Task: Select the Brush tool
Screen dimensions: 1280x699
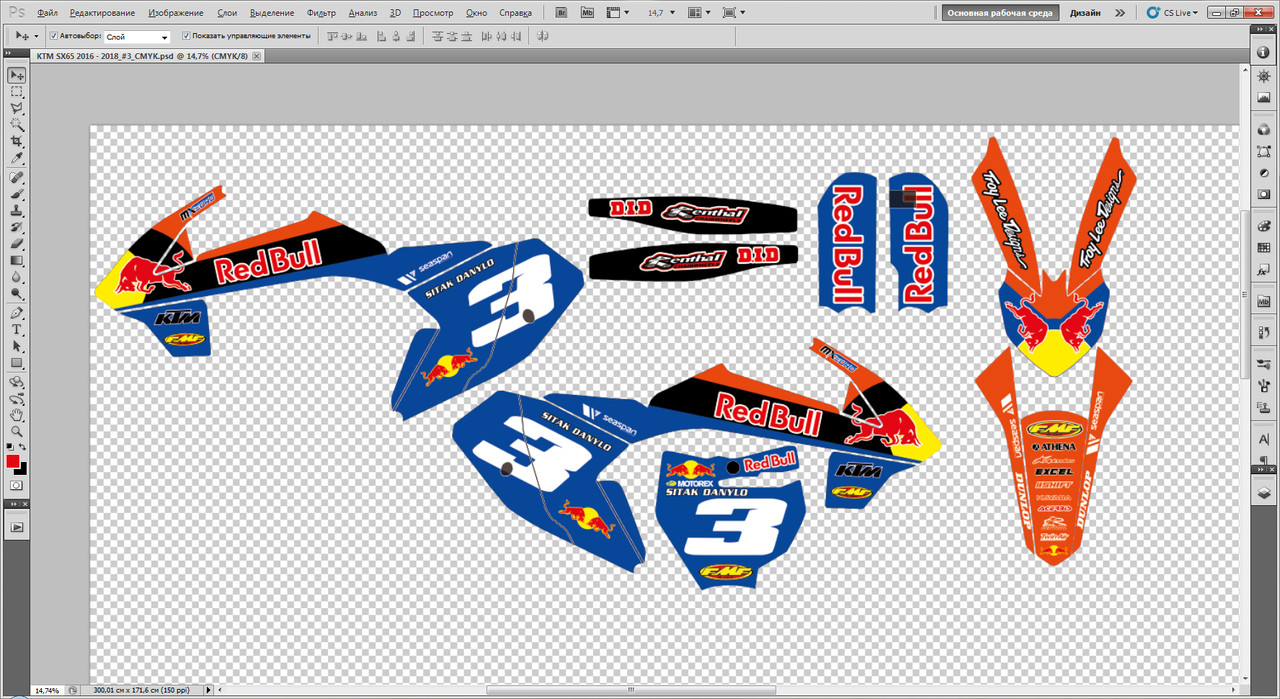Action: (x=17, y=194)
